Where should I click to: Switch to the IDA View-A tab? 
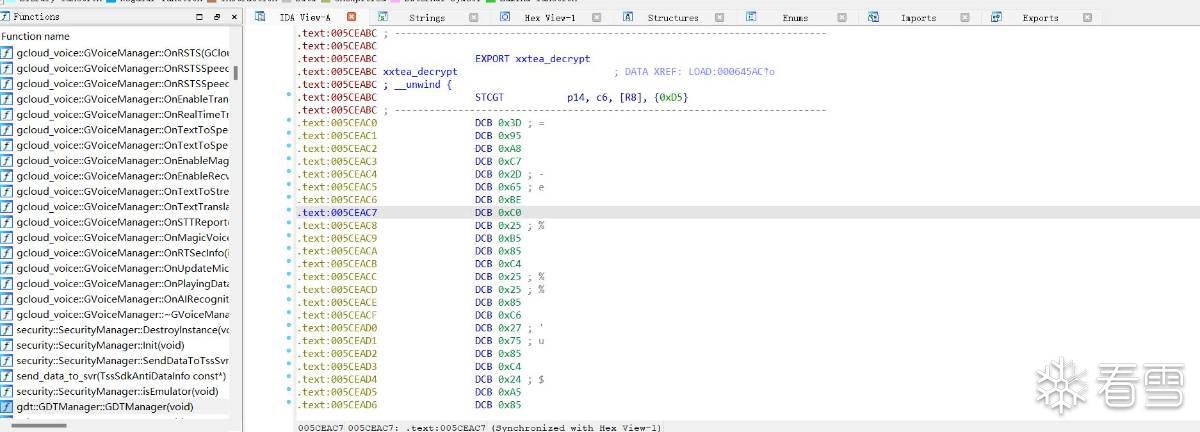pyautogui.click(x=305, y=17)
